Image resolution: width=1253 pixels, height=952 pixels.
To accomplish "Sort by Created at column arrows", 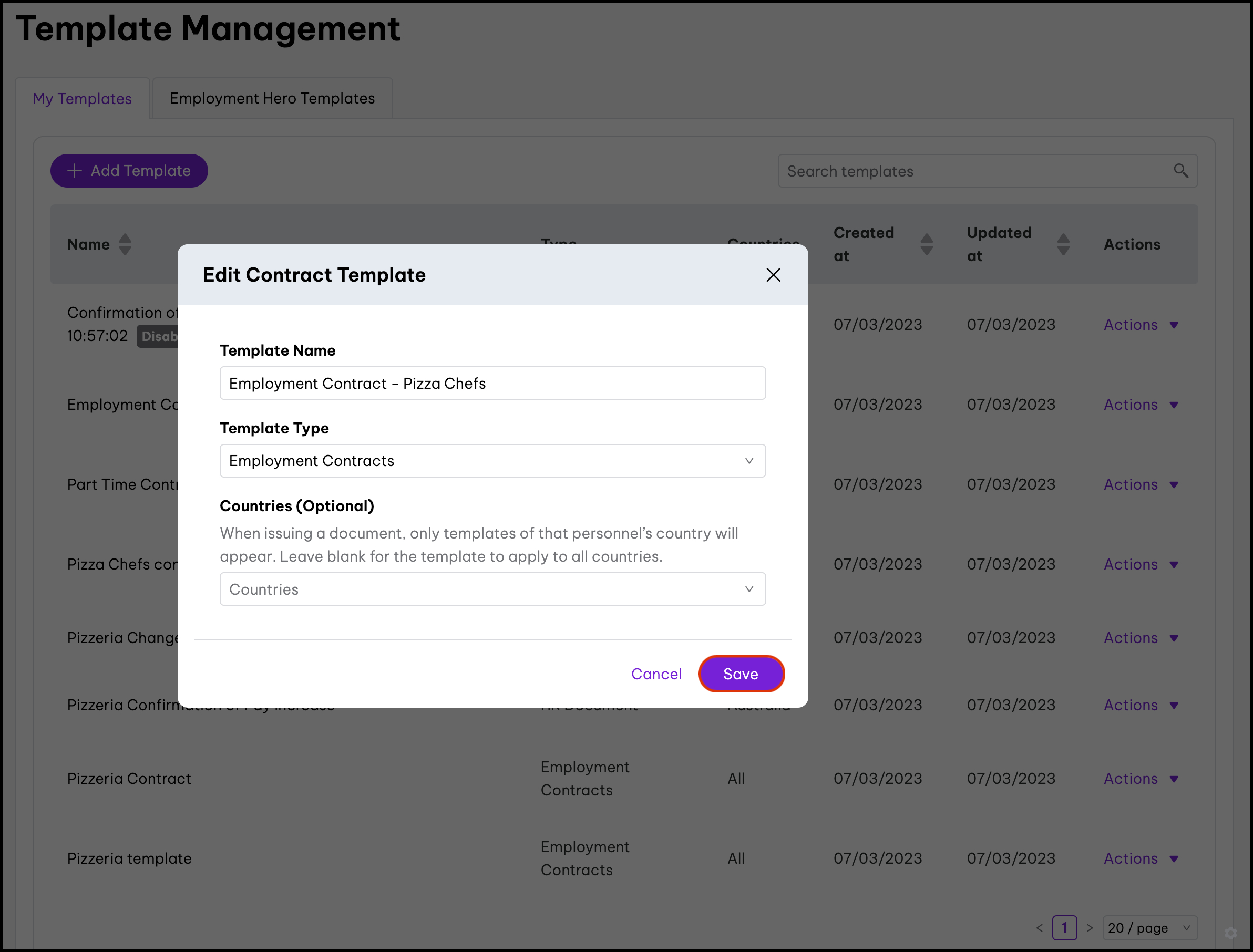I will (x=927, y=244).
